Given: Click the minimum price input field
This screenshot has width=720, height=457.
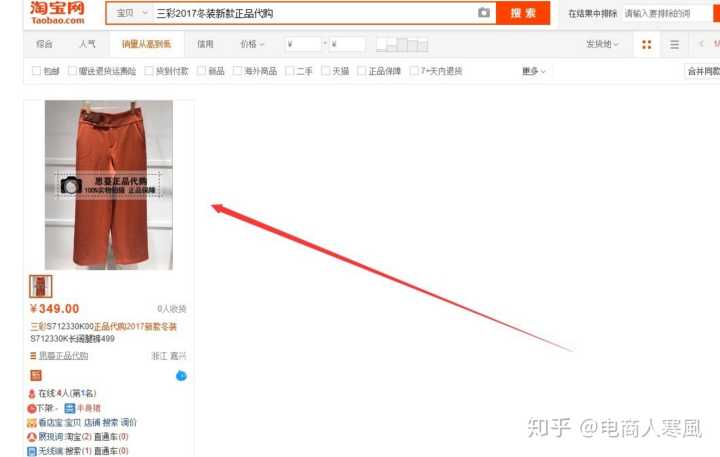Looking at the screenshot, I should point(303,44).
